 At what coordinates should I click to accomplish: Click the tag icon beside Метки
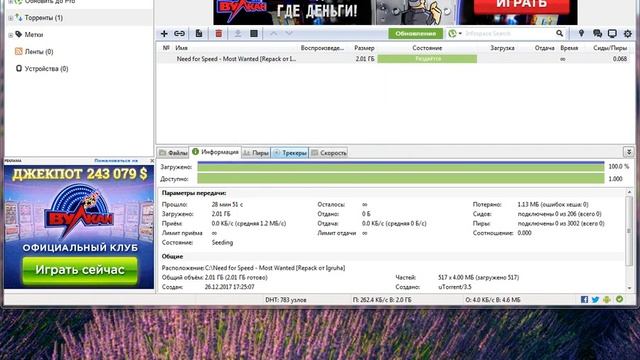tap(18, 34)
